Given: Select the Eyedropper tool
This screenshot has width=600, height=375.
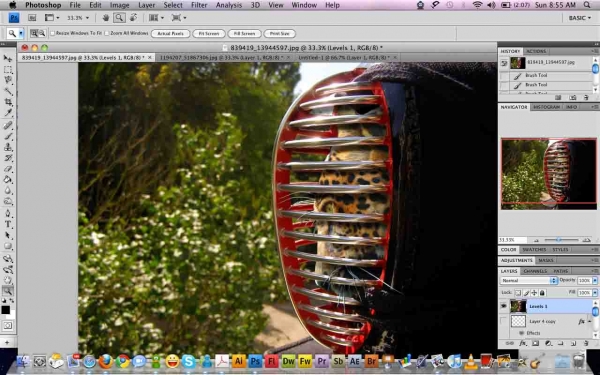Looking at the screenshot, I should [x=8, y=112].
